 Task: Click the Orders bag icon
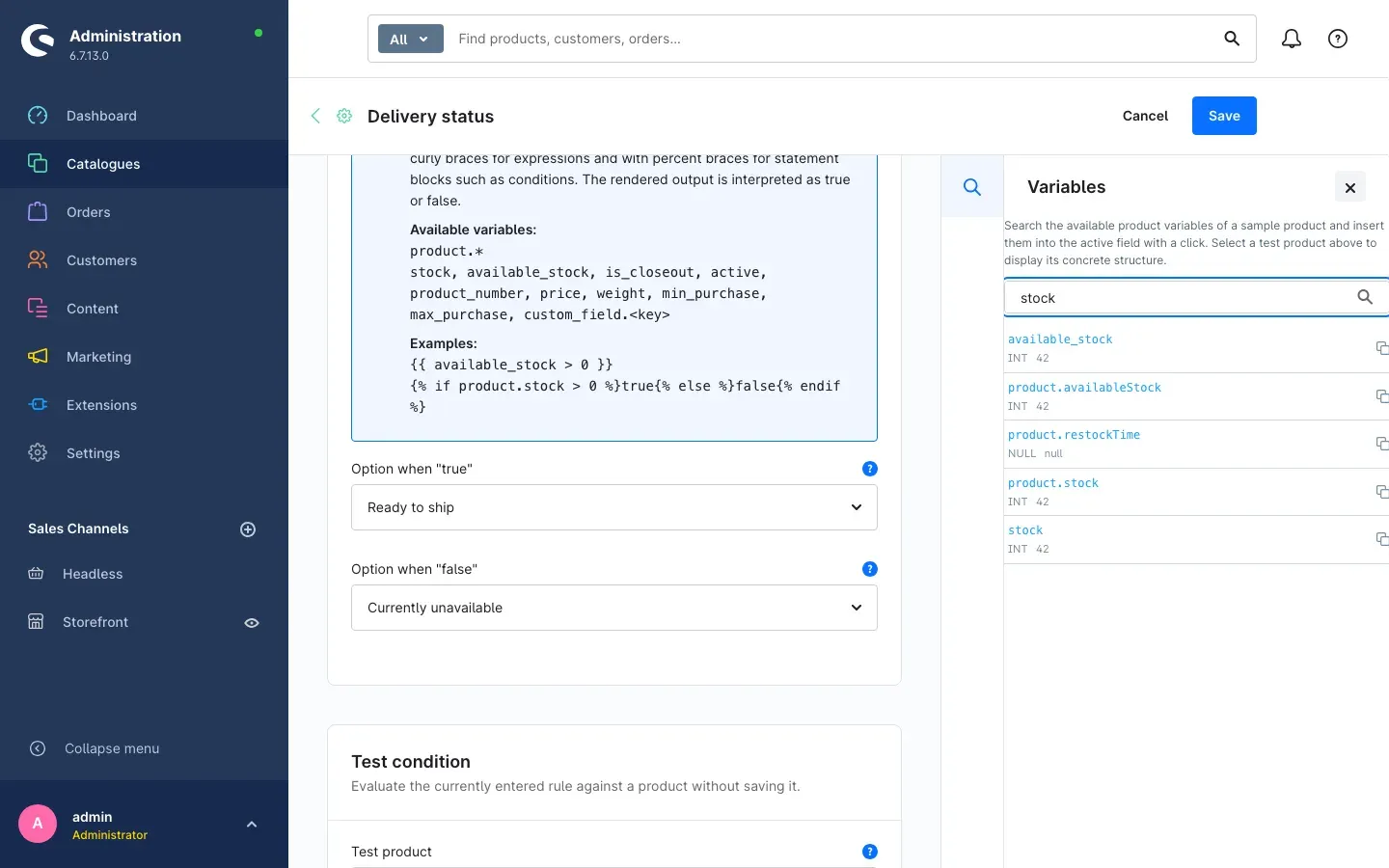[x=38, y=212]
